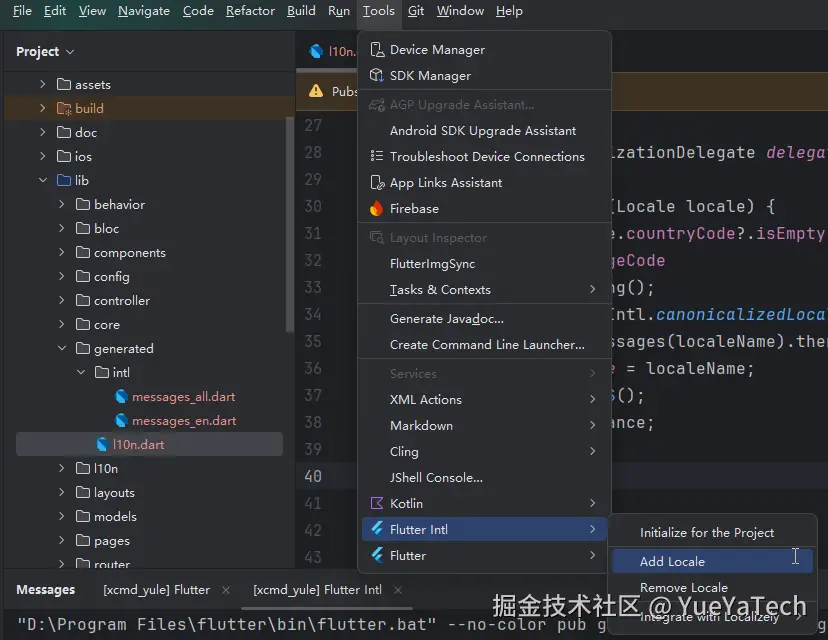Open the Window menu
Viewport: 828px width, 640px height.
click(x=460, y=11)
